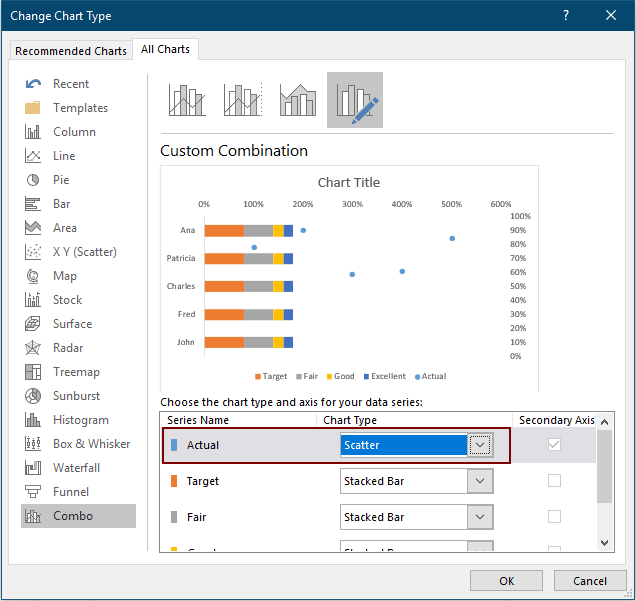Image resolution: width=636 pixels, height=601 pixels.
Task: Open chart type dropdown for Actual series
Action: pos(481,445)
